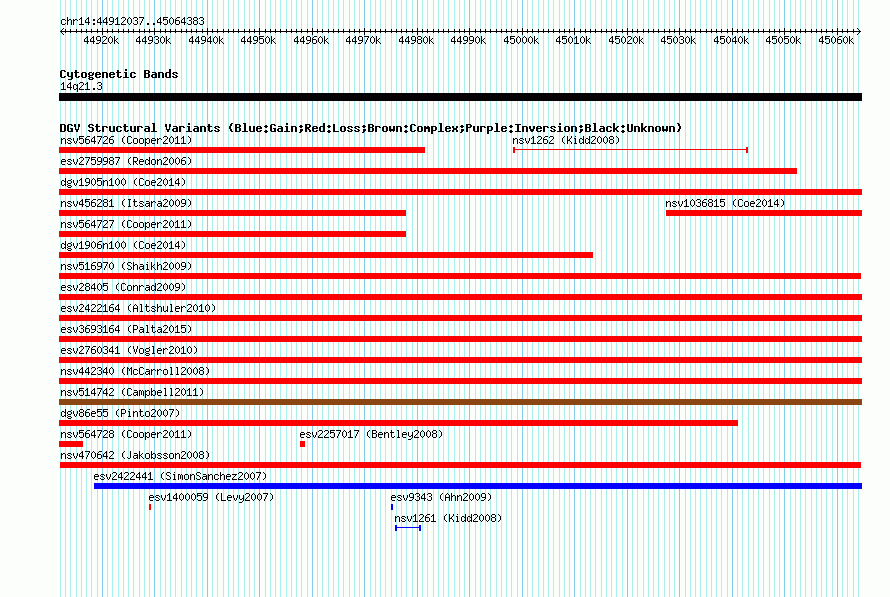Select the small red esv2257017 block
Viewport: 890px width, 597px height.
(x=303, y=444)
